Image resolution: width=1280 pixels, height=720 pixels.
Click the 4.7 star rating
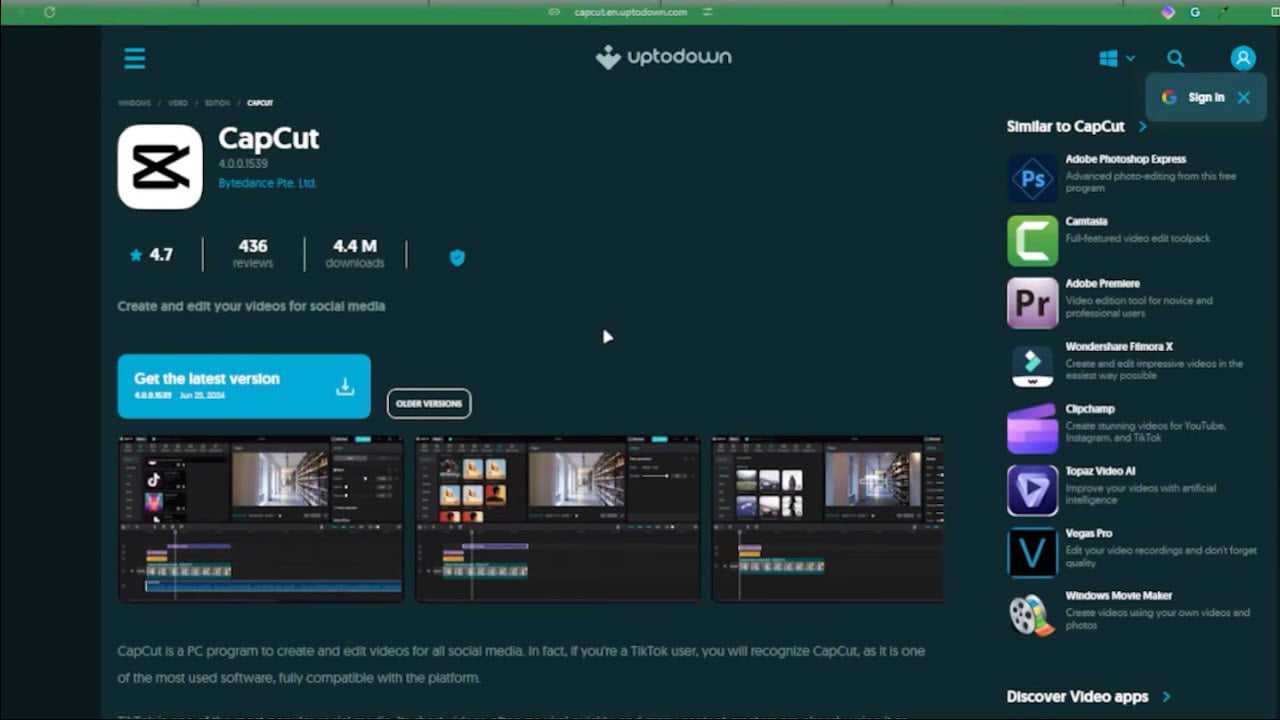[x=151, y=255]
